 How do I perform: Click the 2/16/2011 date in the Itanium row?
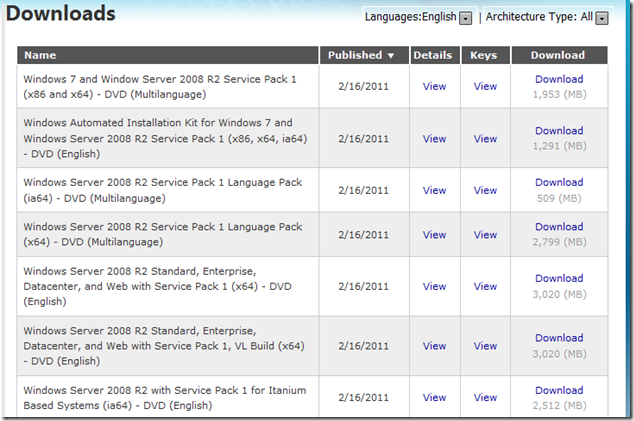[x=363, y=398]
